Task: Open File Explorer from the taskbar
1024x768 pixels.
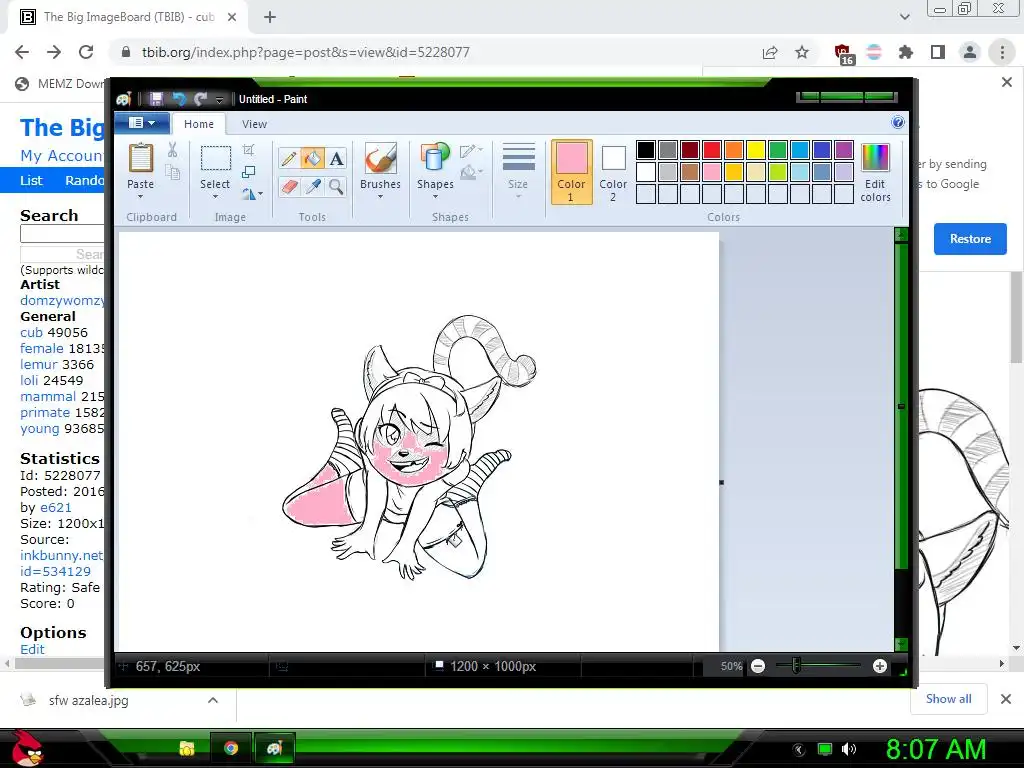Action: click(x=187, y=748)
